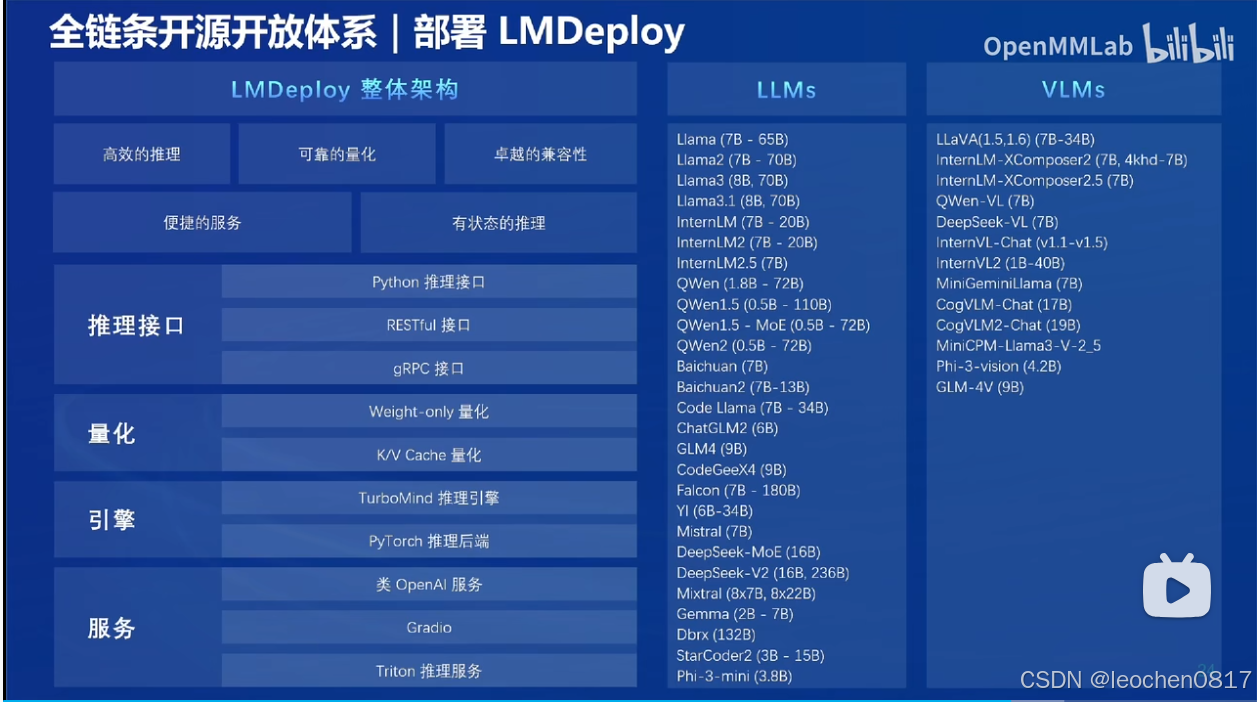This screenshot has width=1257, height=702.
Task: Click the 'Weight-only 量化' row
Action: [429, 411]
